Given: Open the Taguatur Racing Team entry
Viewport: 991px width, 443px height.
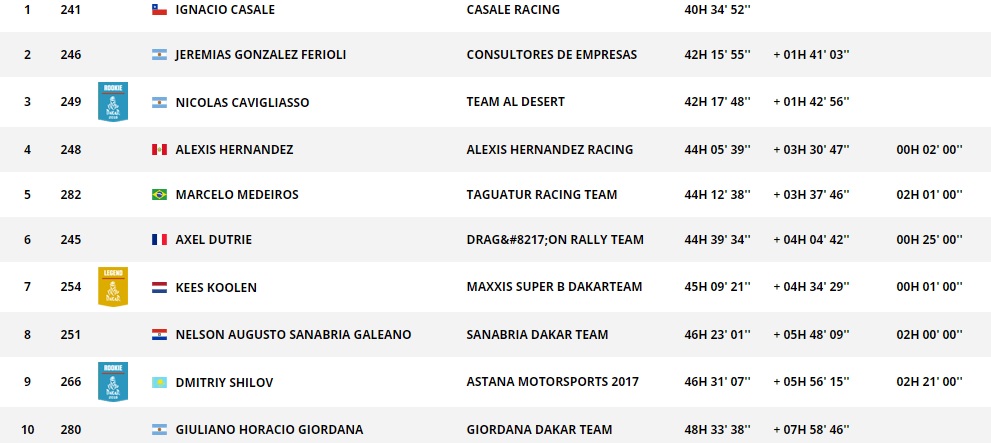Looking at the screenshot, I should pyautogui.click(x=541, y=195).
